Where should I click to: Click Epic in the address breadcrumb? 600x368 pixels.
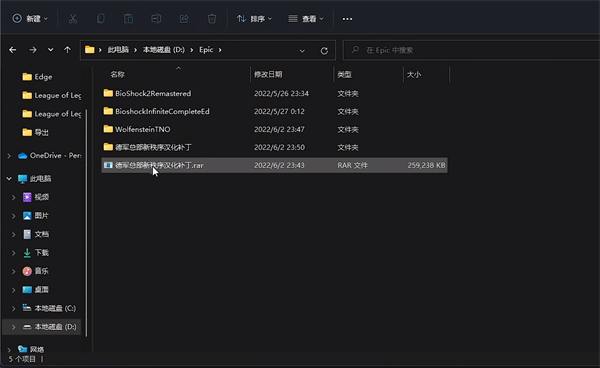[x=206, y=50]
